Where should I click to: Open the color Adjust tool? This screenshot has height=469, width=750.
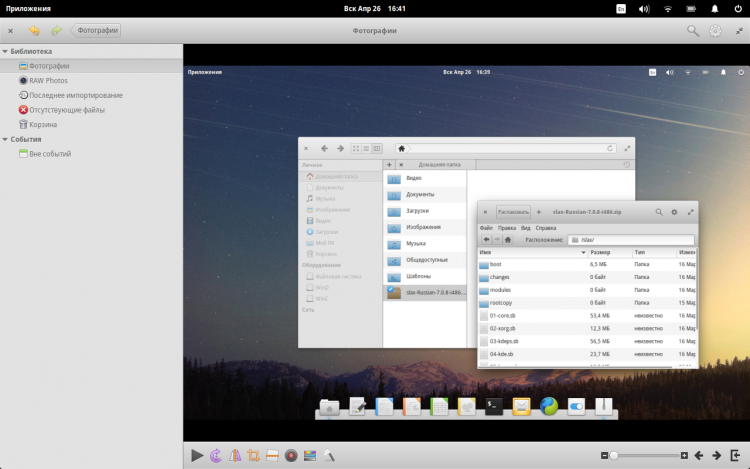tap(309, 455)
